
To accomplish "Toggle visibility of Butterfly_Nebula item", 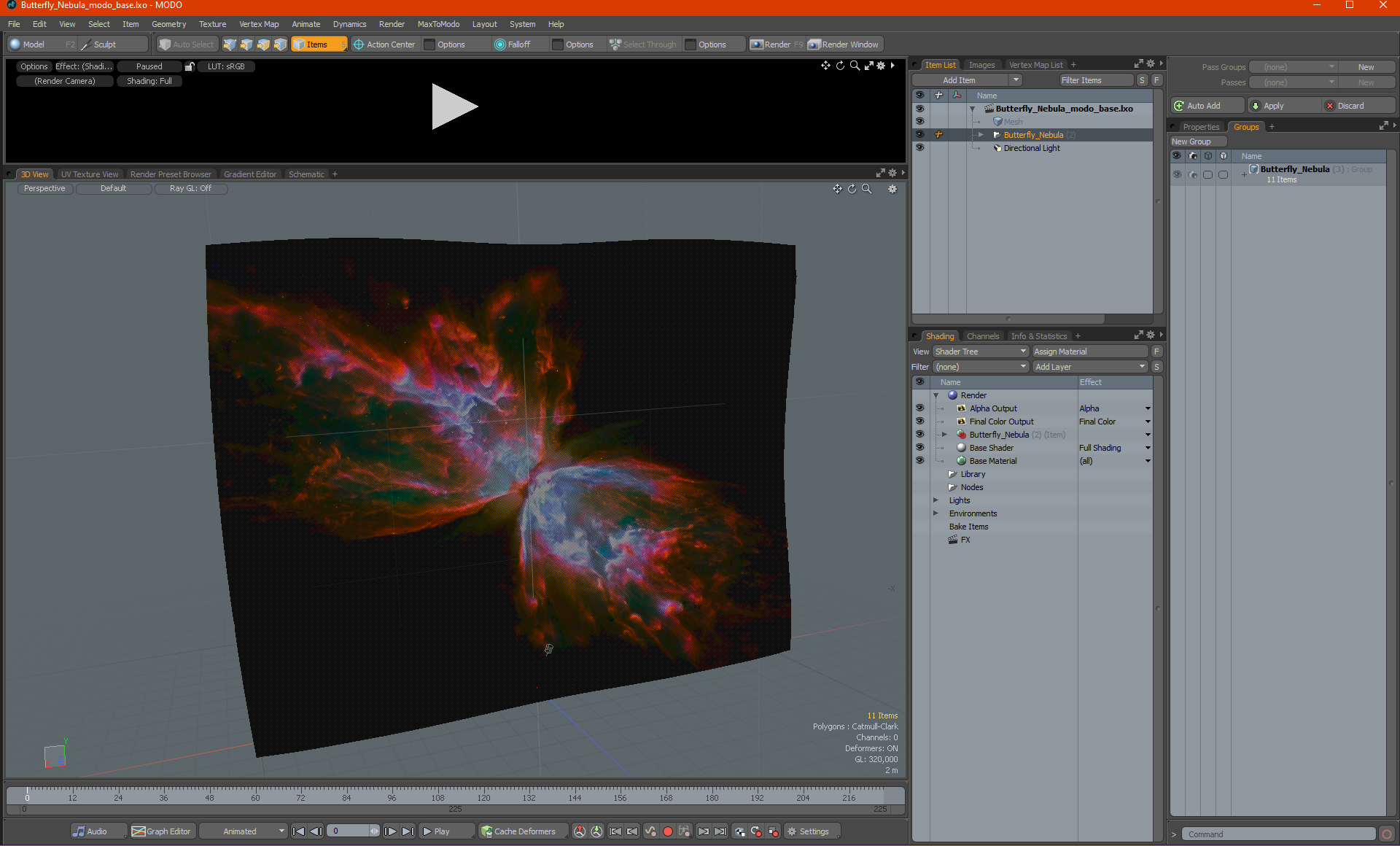I will coord(919,135).
